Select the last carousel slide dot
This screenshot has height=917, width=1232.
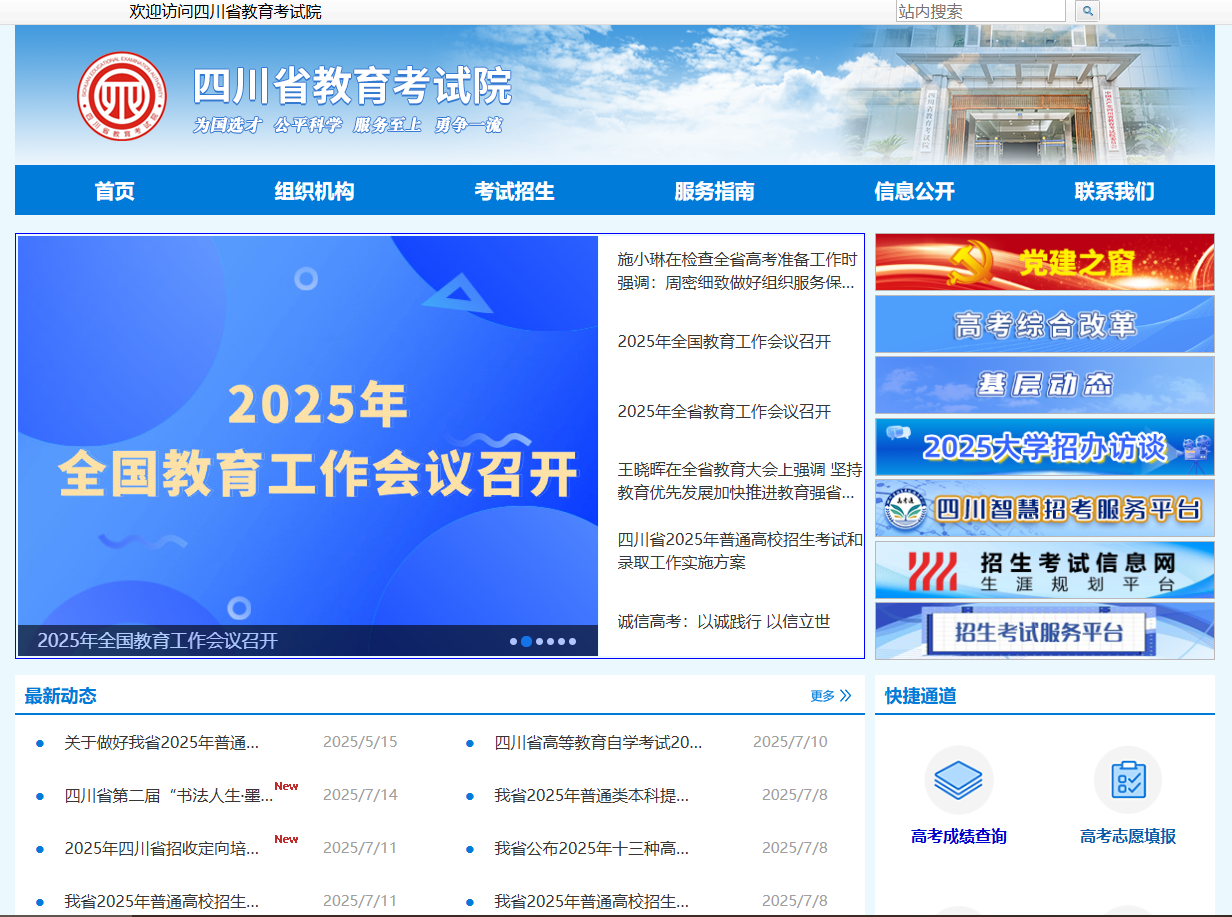pyautogui.click(x=573, y=642)
